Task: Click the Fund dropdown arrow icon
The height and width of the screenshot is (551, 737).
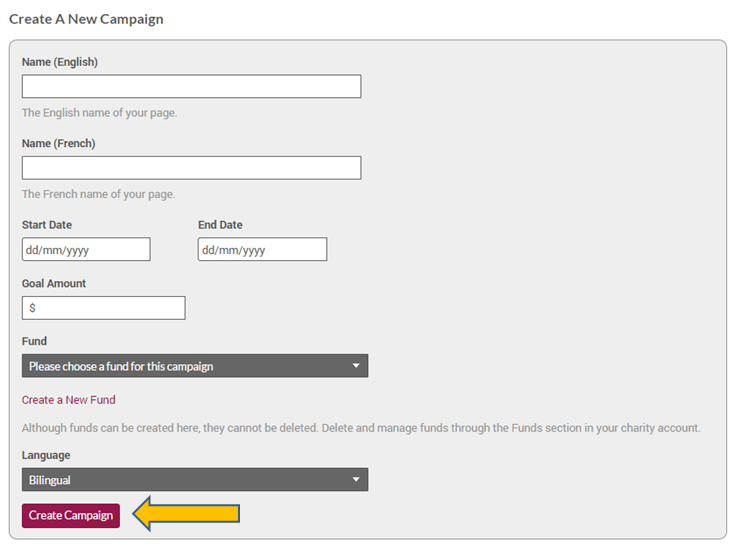Action: (x=356, y=366)
